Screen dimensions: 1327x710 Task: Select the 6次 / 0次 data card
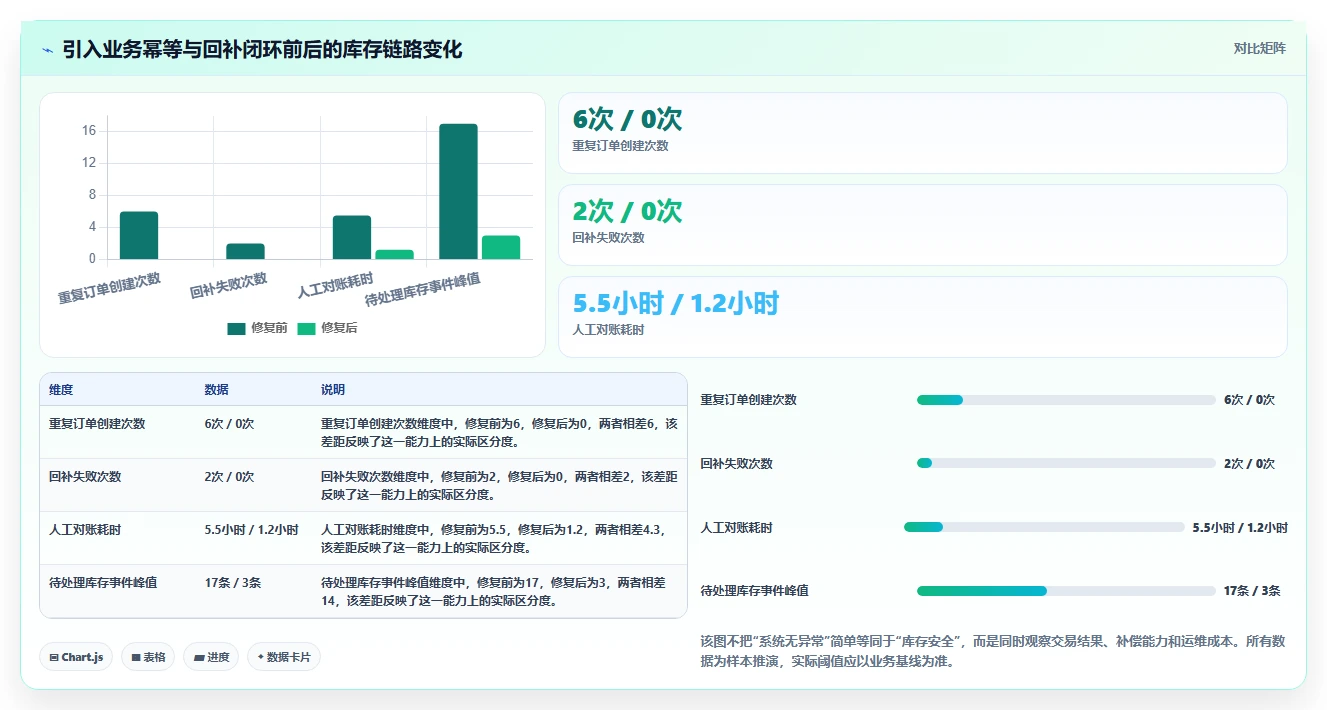click(922, 133)
